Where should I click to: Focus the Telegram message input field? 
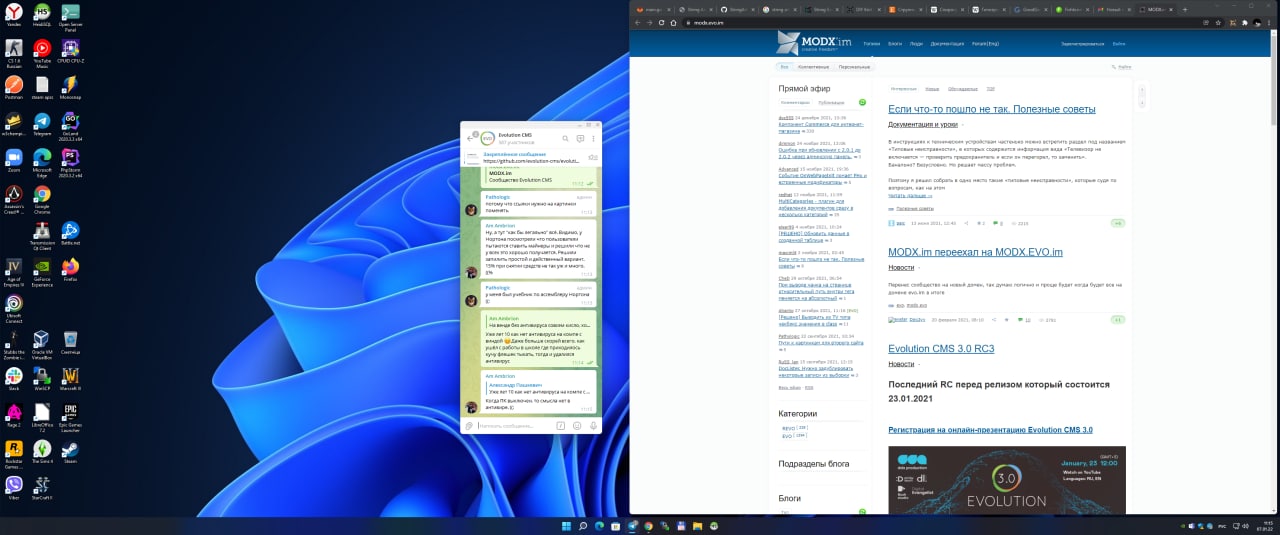point(515,425)
